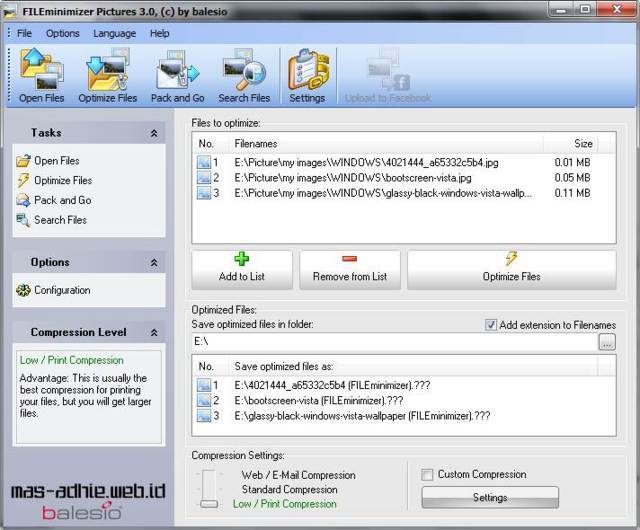Viewport: 640px width, 530px height.
Task: Collapse the Options panel
Action: pyautogui.click(x=154, y=263)
